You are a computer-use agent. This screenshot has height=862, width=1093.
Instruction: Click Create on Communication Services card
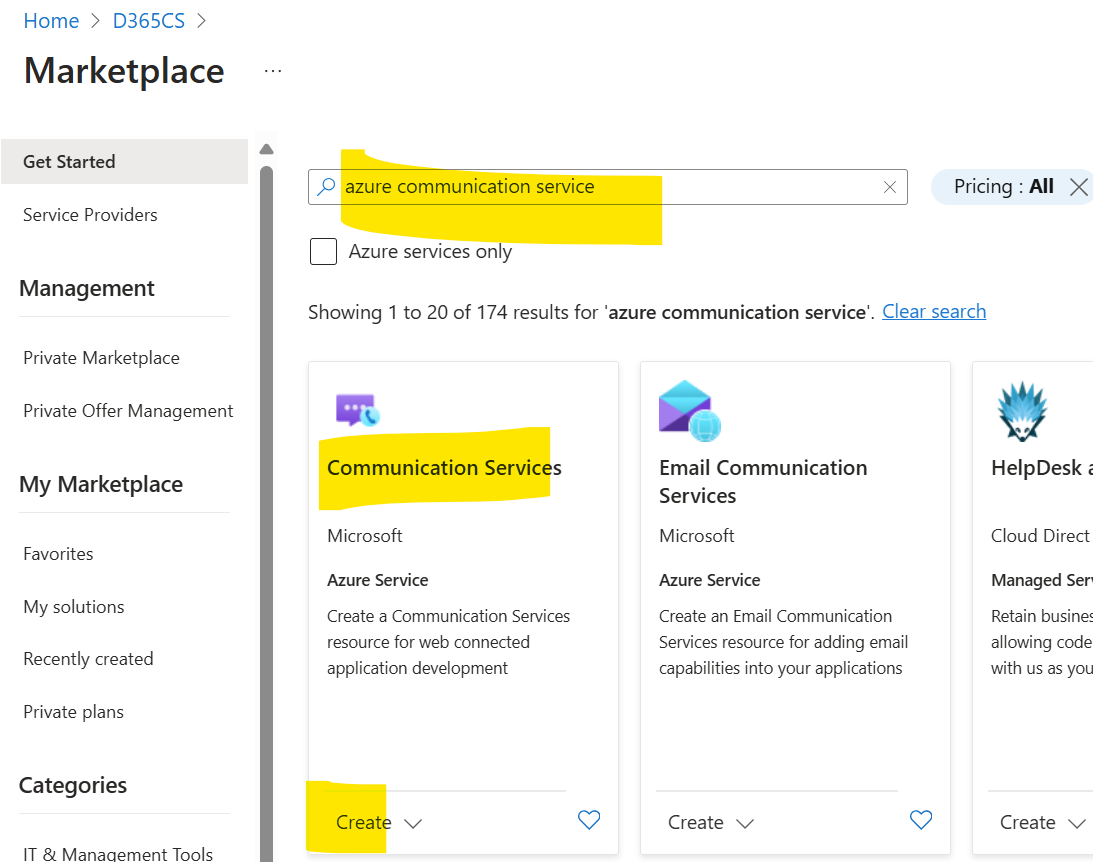(363, 823)
